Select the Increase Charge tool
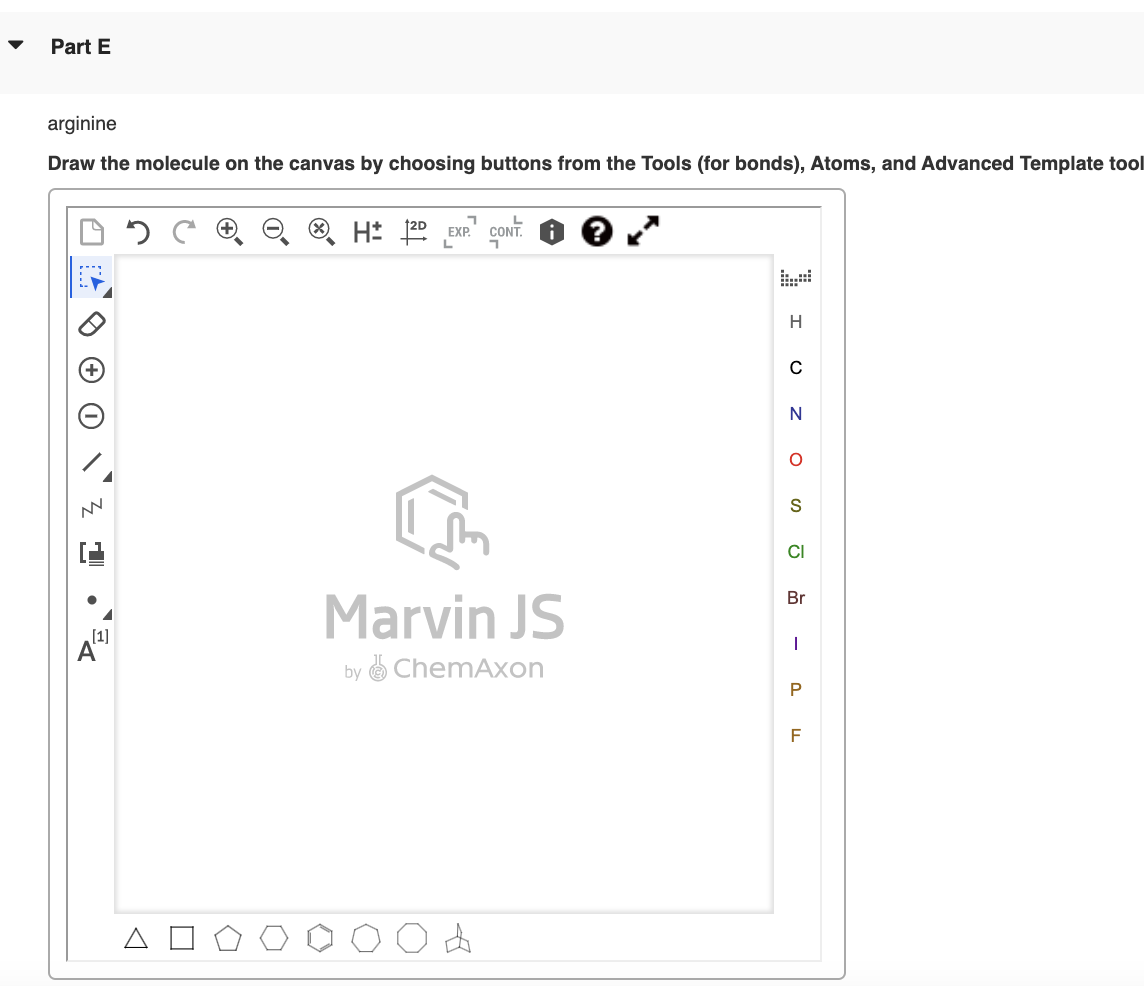 point(91,370)
